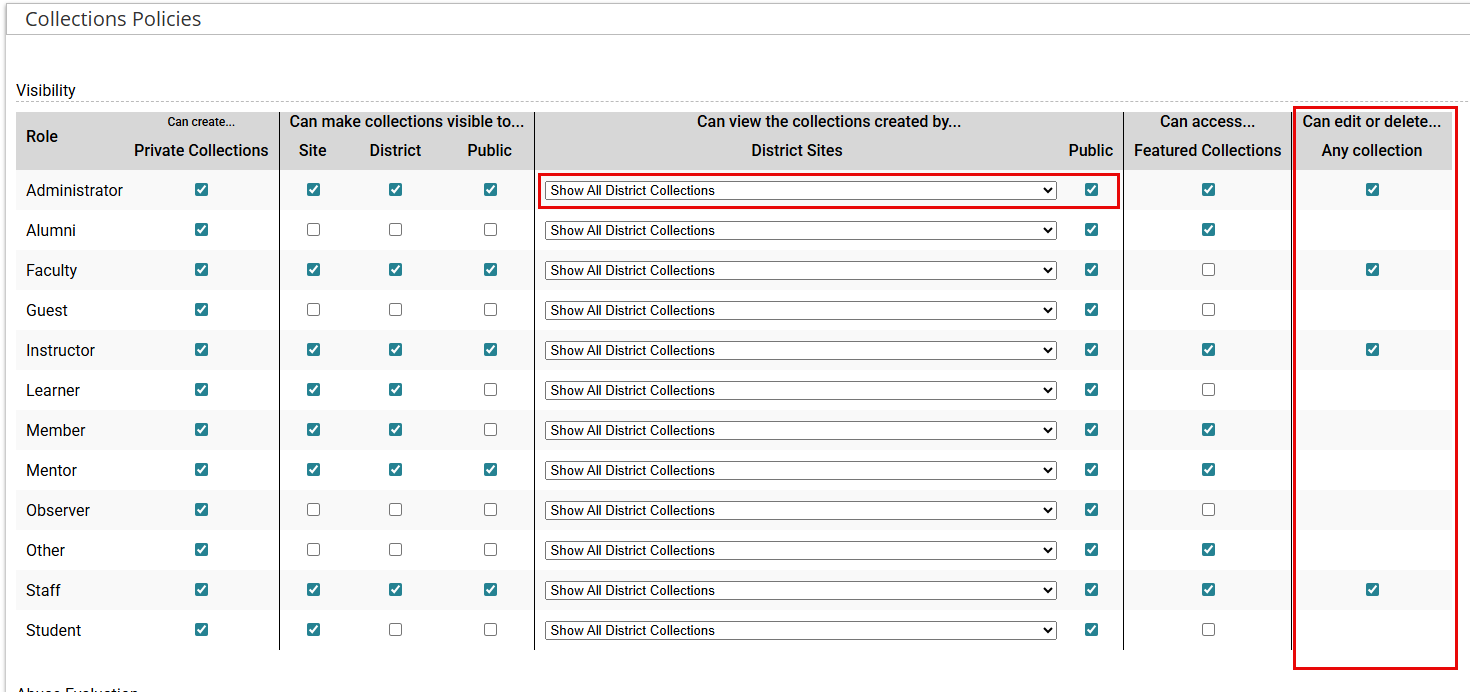This screenshot has width=1470, height=692.
Task: Open Other District Sites dropdown
Action: coord(801,550)
